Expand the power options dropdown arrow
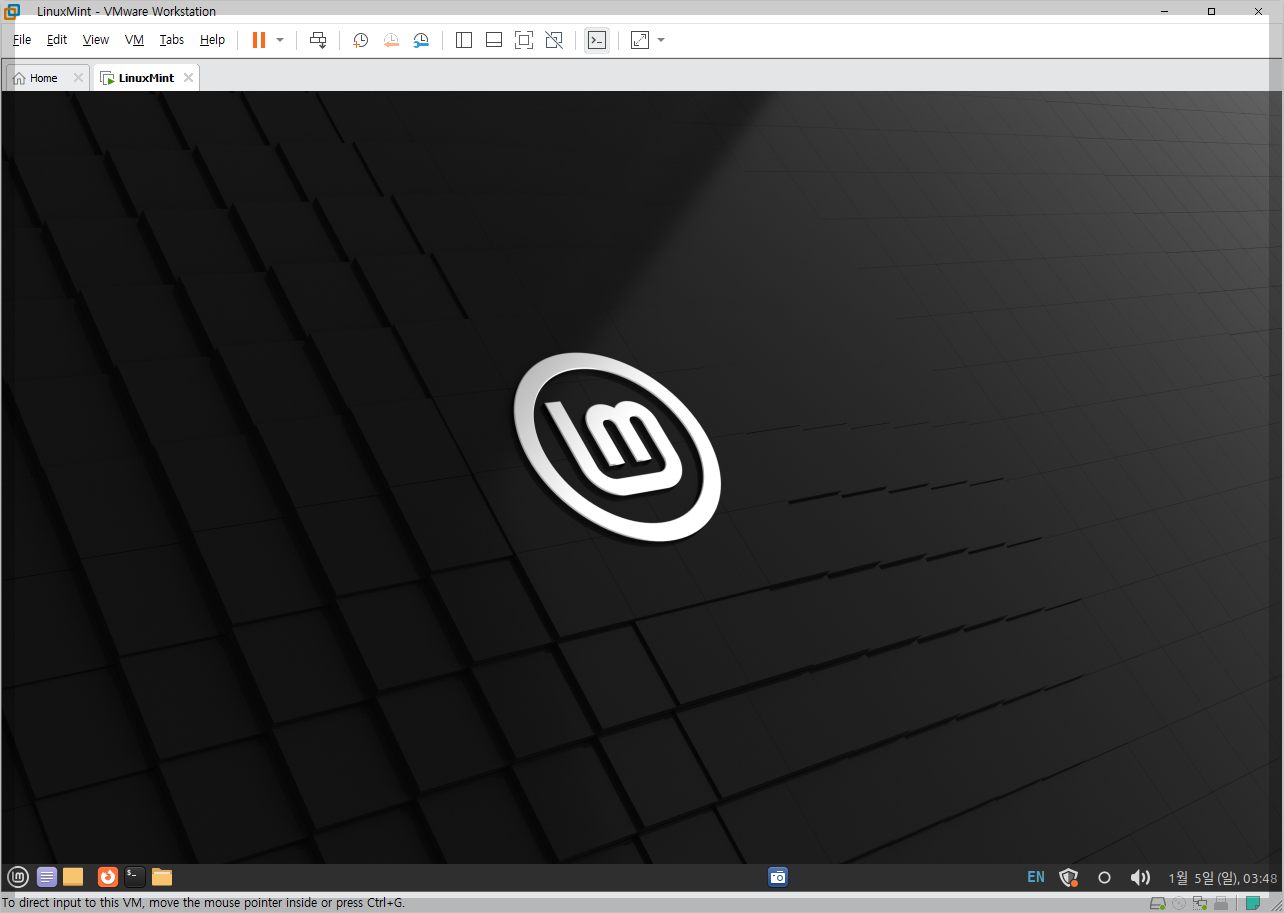 (x=280, y=40)
